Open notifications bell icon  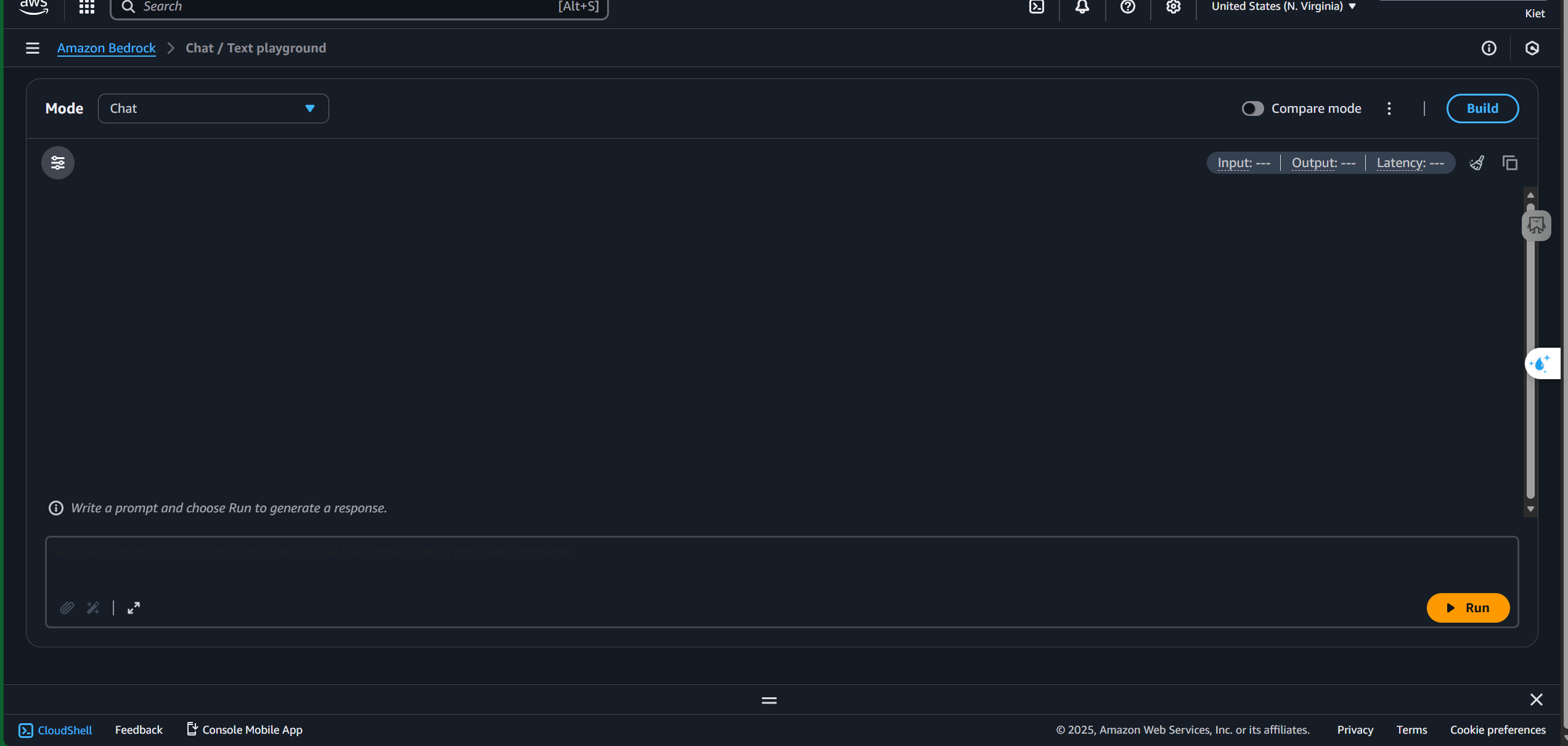point(1082,7)
